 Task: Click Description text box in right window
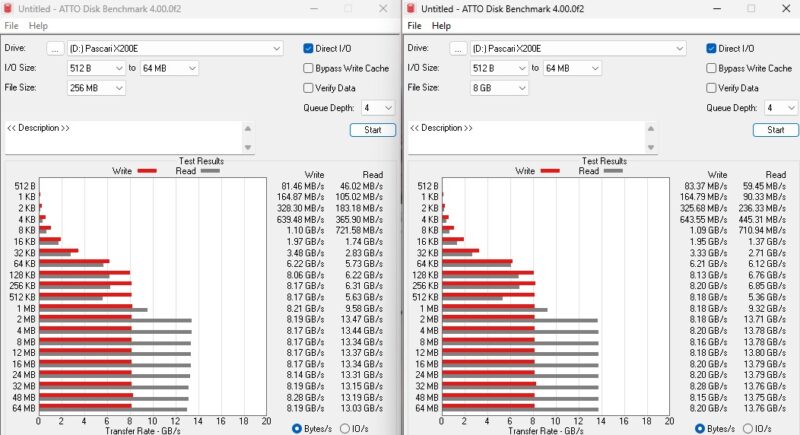pos(526,137)
